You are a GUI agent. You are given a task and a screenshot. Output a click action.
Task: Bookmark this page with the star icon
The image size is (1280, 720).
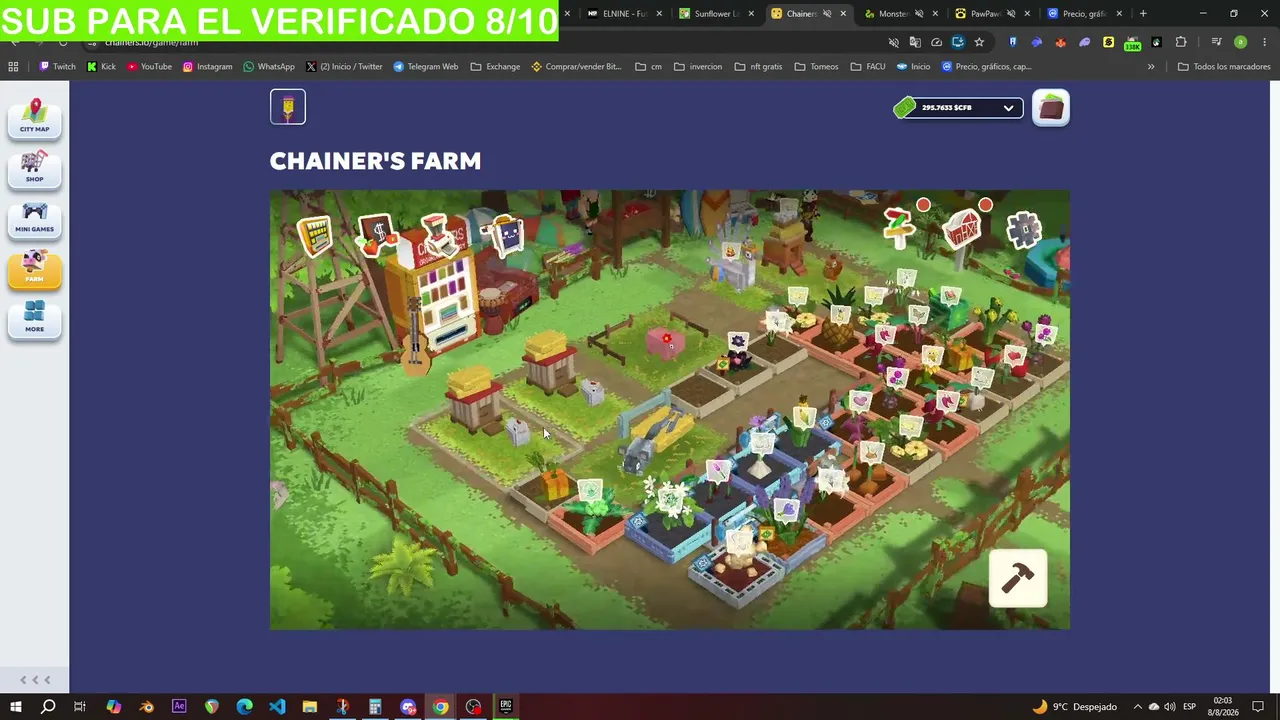tap(979, 42)
